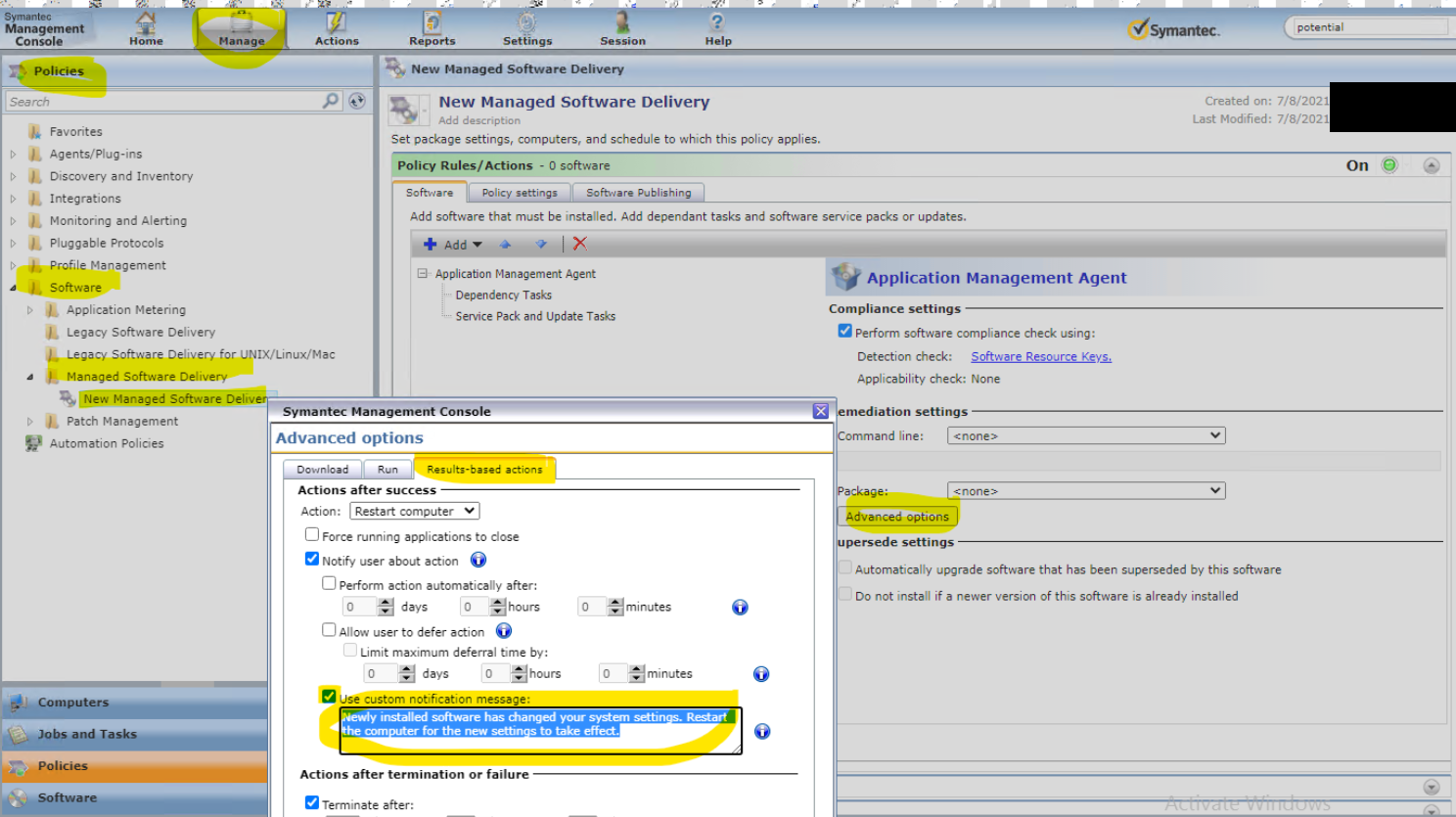Open the Command line dropdown
This screenshot has width=1456, height=817.
(1085, 435)
